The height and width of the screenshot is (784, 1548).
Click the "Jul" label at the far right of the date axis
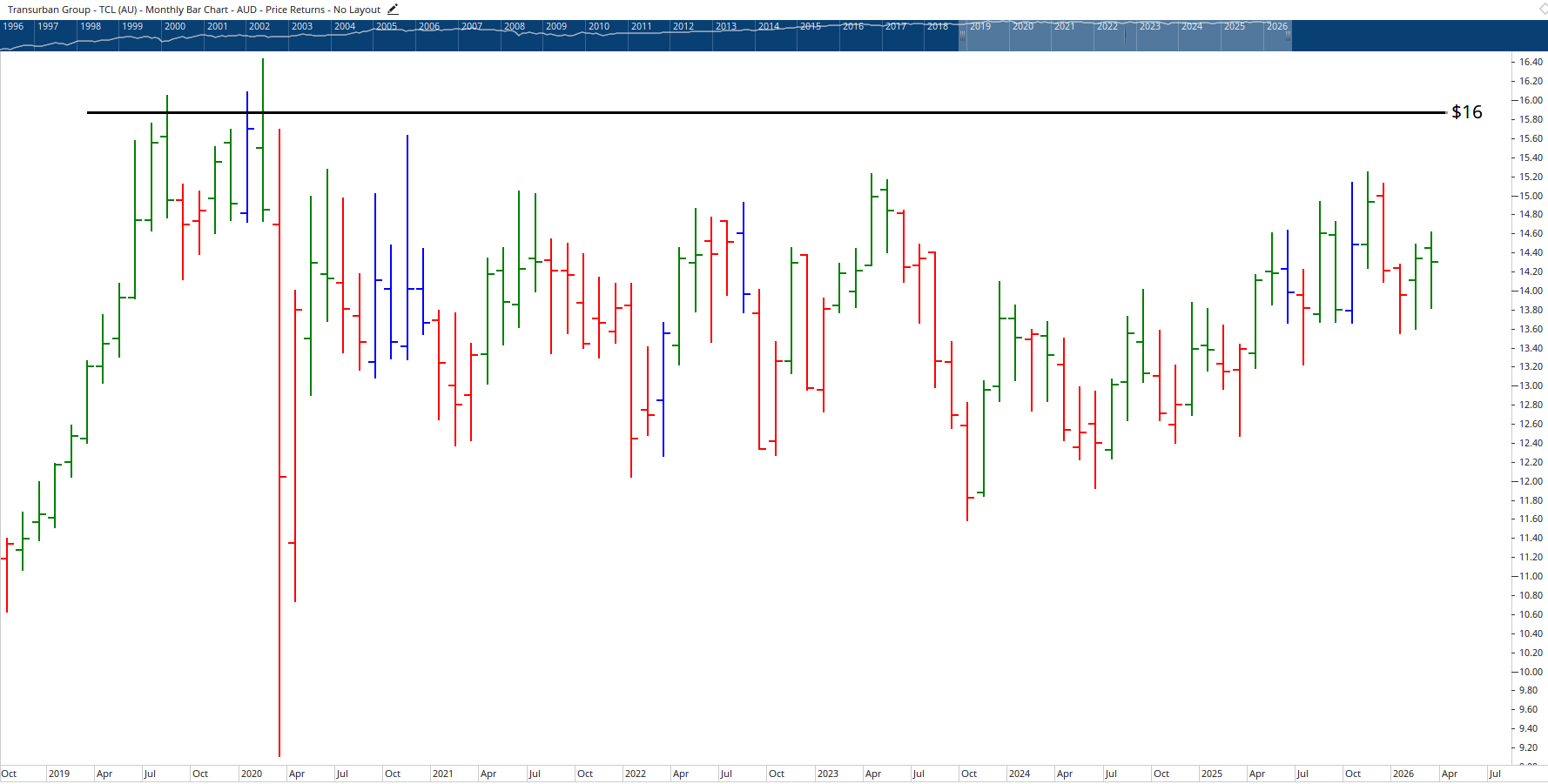point(1497,773)
